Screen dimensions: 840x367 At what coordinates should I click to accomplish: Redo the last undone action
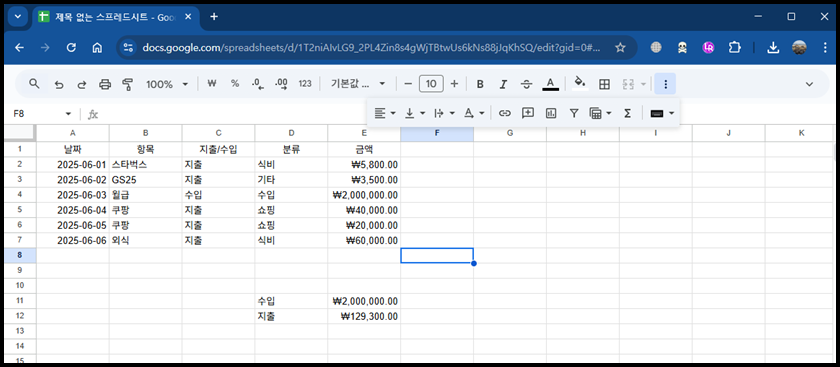[x=82, y=84]
